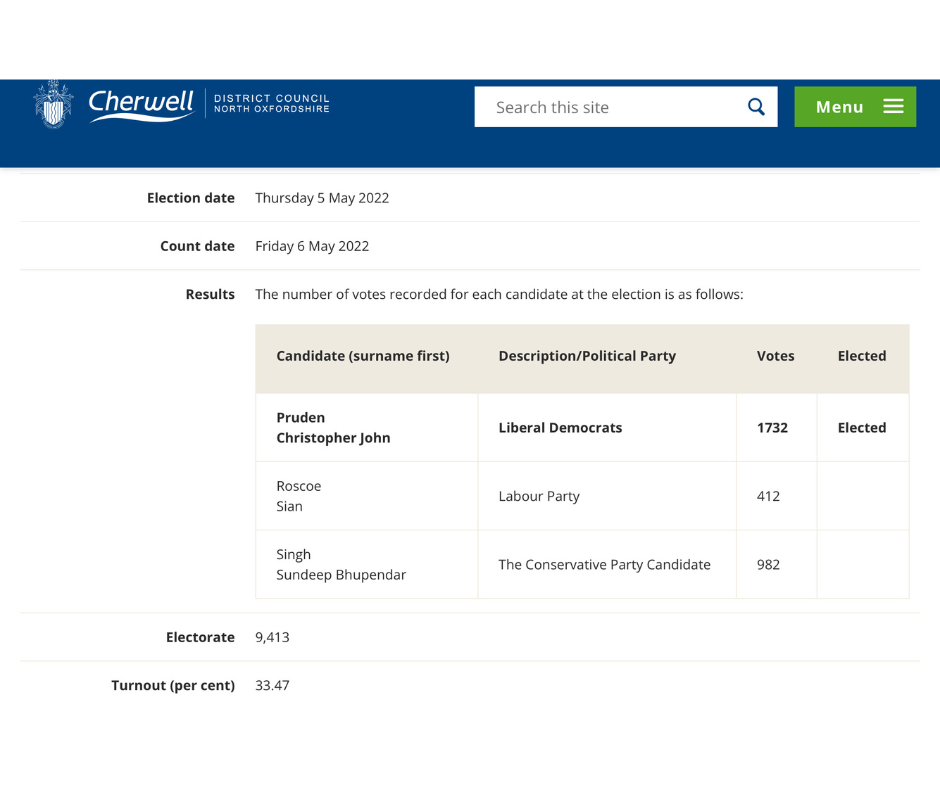Click the 'Labour Party' cell

pos(539,496)
